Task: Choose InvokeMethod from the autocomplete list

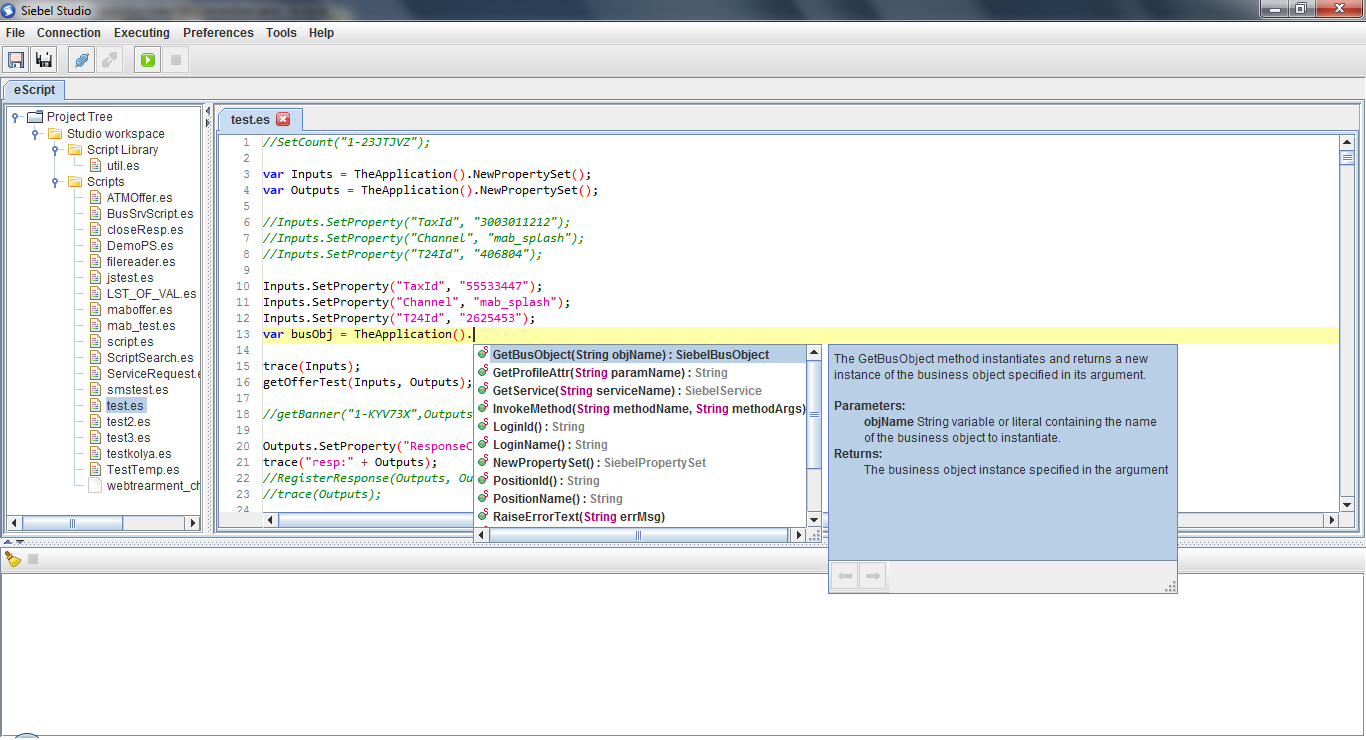Action: tap(641, 408)
